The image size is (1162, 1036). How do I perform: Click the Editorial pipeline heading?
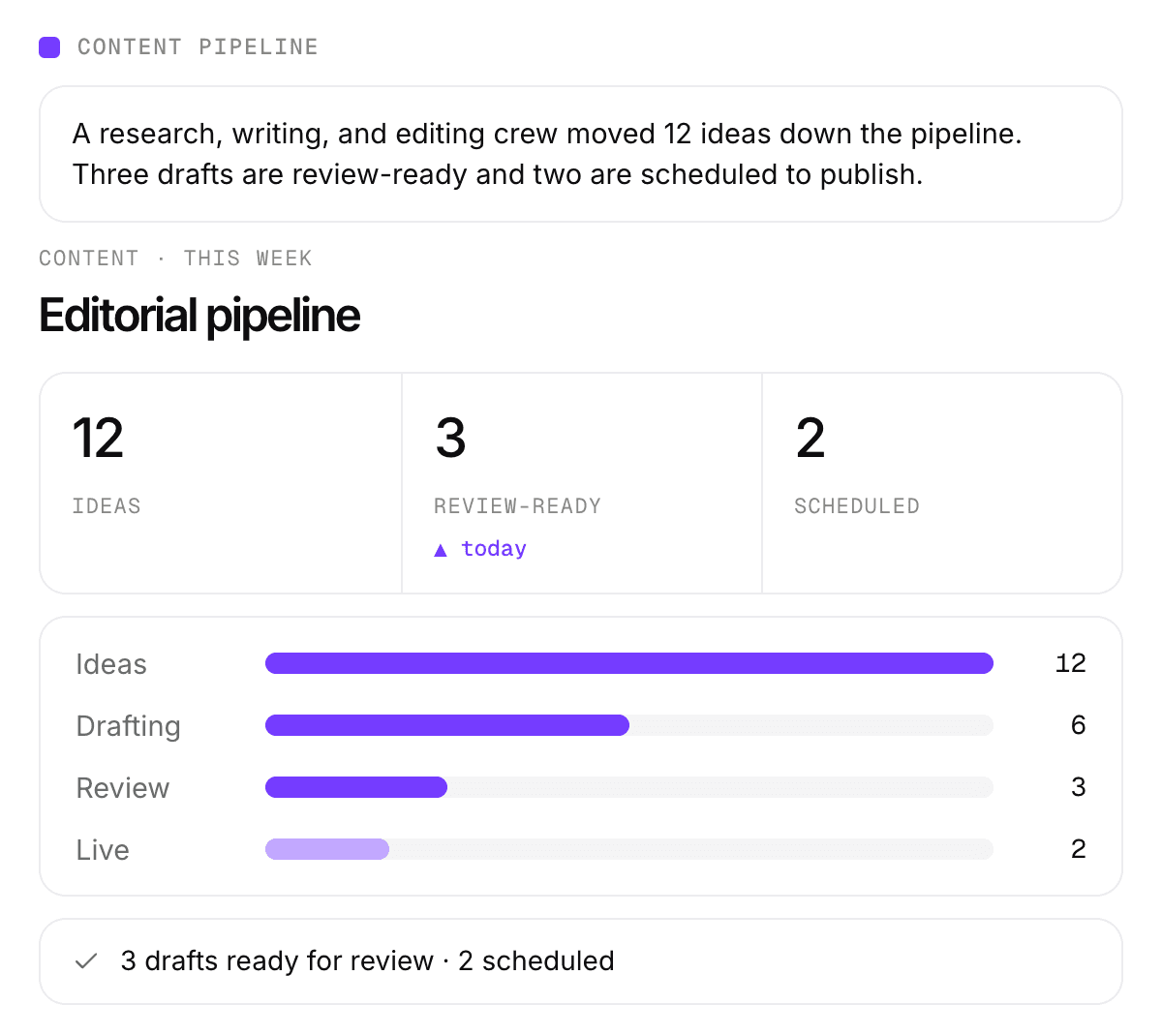coord(199,316)
